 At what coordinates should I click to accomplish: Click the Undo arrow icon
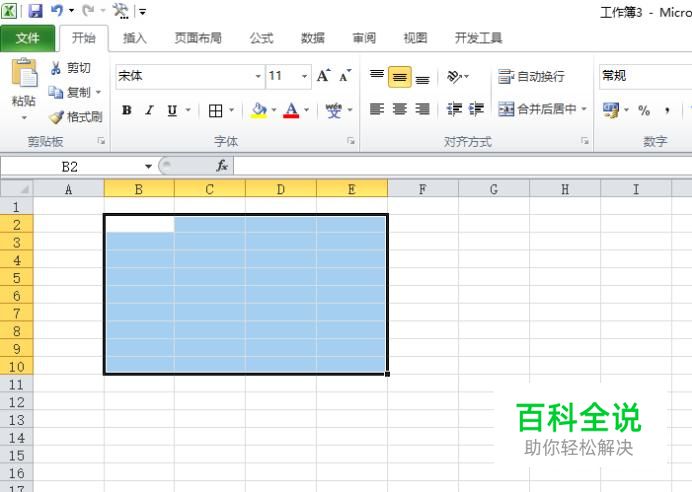(56, 10)
